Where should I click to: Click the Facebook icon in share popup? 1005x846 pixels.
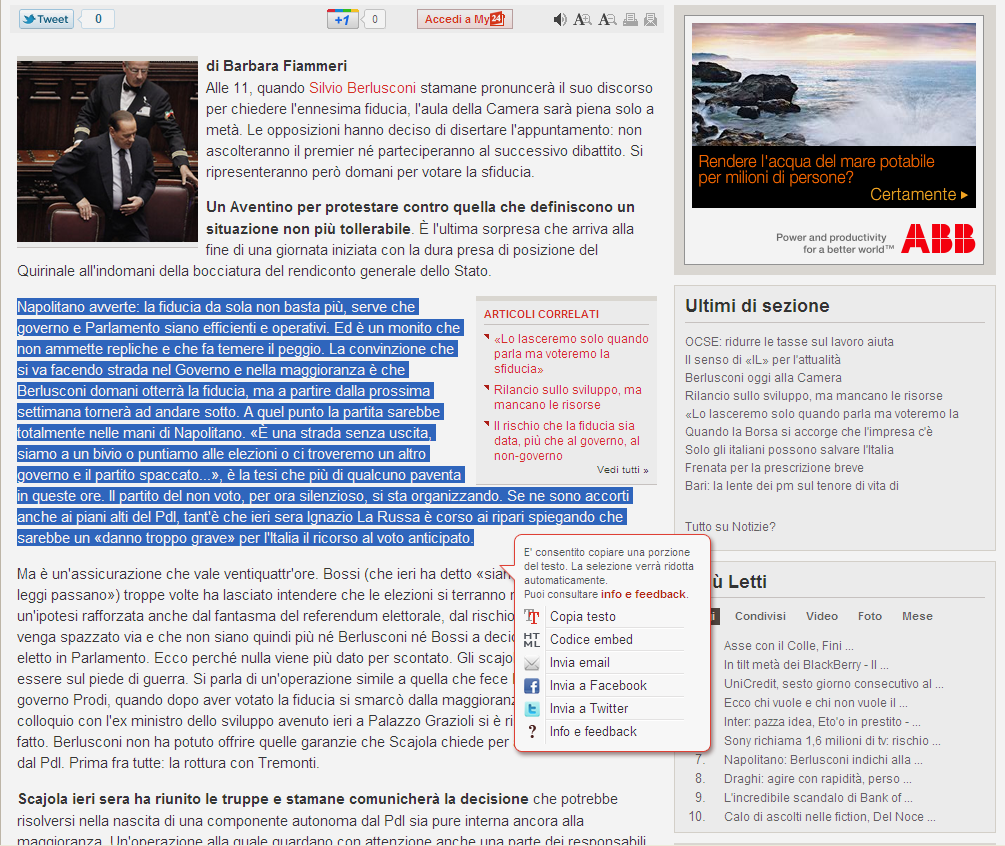[x=532, y=686]
